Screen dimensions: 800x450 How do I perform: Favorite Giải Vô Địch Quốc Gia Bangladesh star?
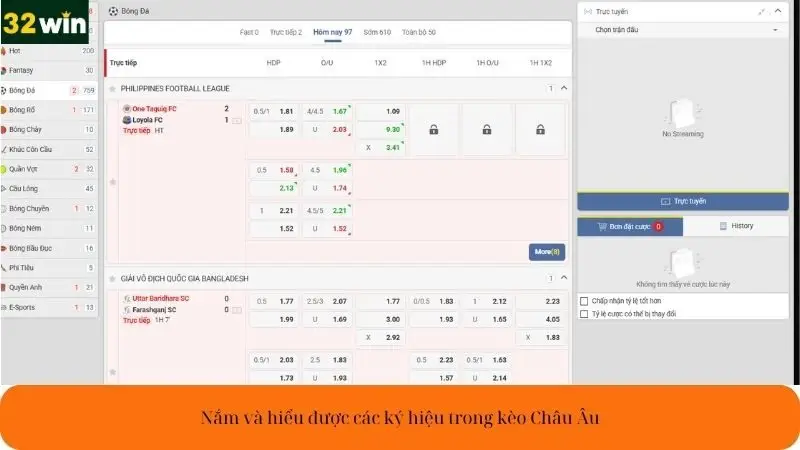tap(112, 279)
